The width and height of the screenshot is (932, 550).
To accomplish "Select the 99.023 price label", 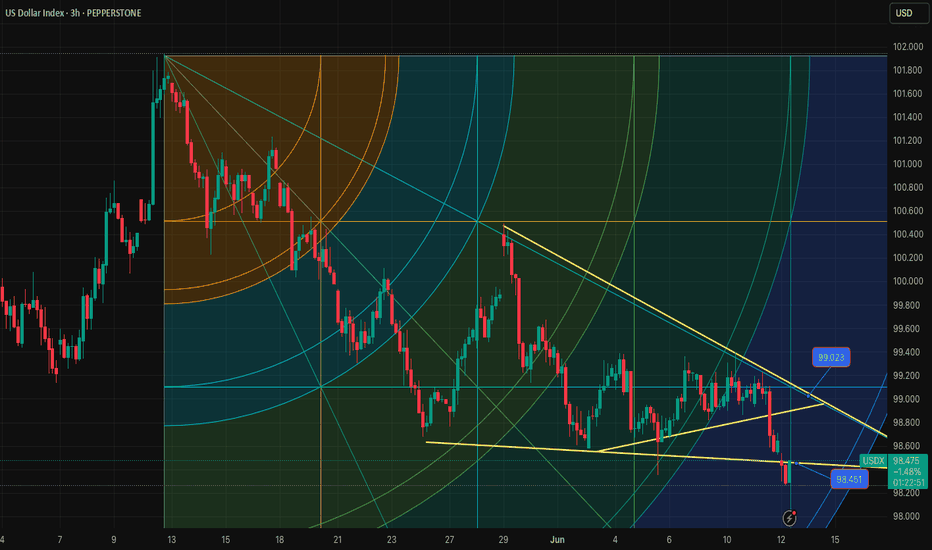I will click(831, 357).
